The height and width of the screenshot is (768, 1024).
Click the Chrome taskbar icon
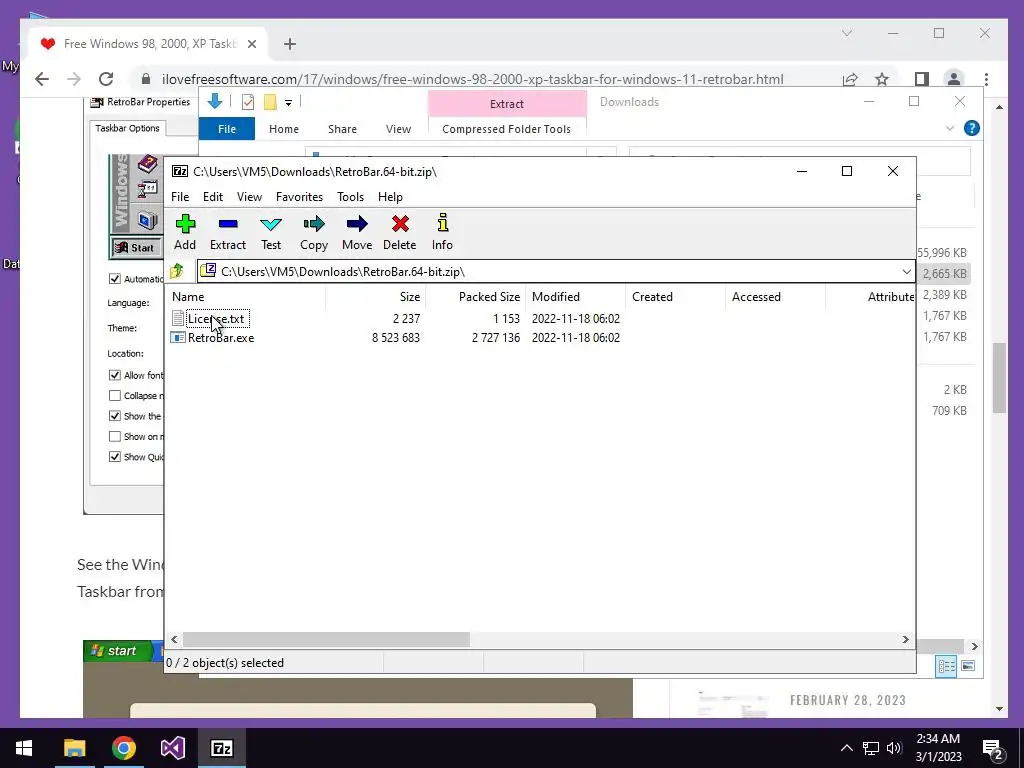[123, 748]
